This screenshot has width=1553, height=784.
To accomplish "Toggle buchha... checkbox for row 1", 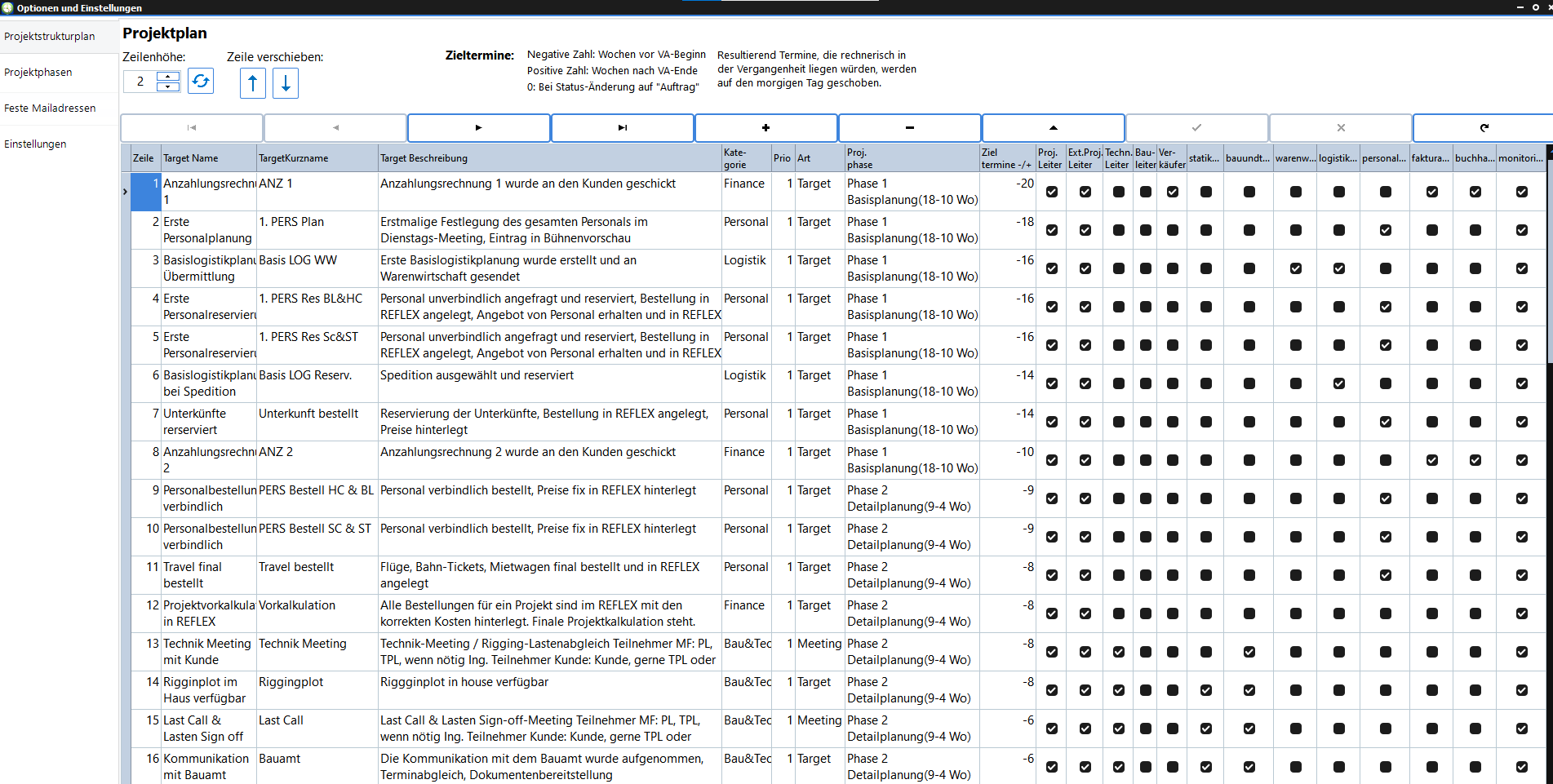I will (1475, 192).
